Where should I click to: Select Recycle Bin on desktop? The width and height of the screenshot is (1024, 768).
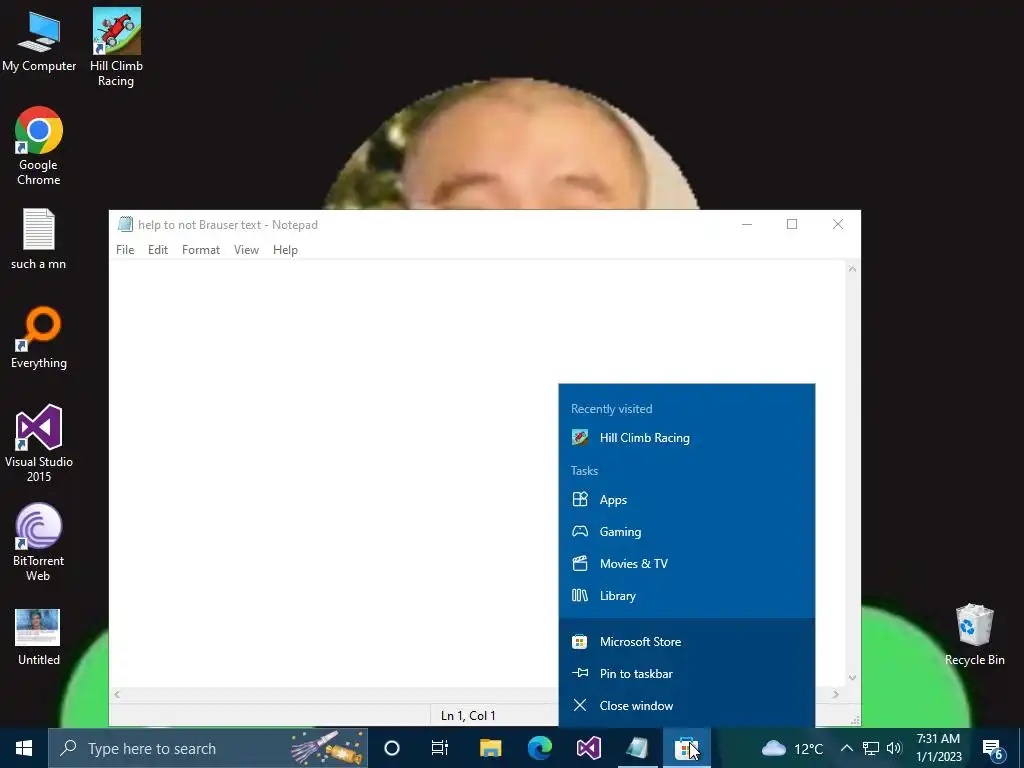click(x=974, y=635)
